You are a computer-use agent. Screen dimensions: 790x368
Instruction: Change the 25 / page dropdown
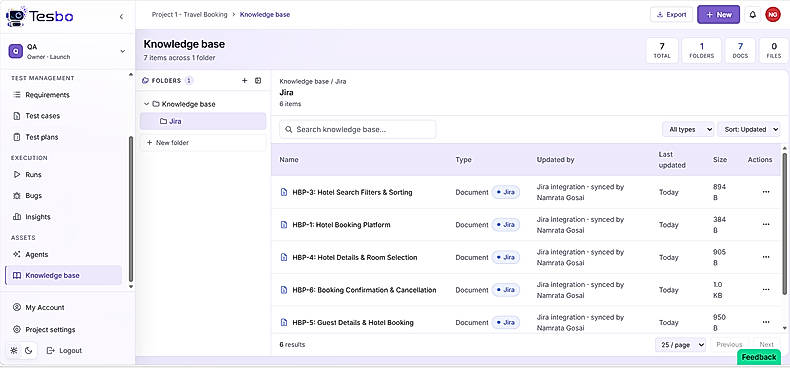[681, 345]
